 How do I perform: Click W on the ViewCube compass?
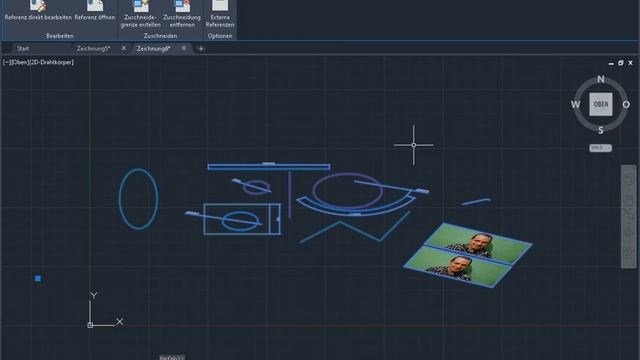576,104
